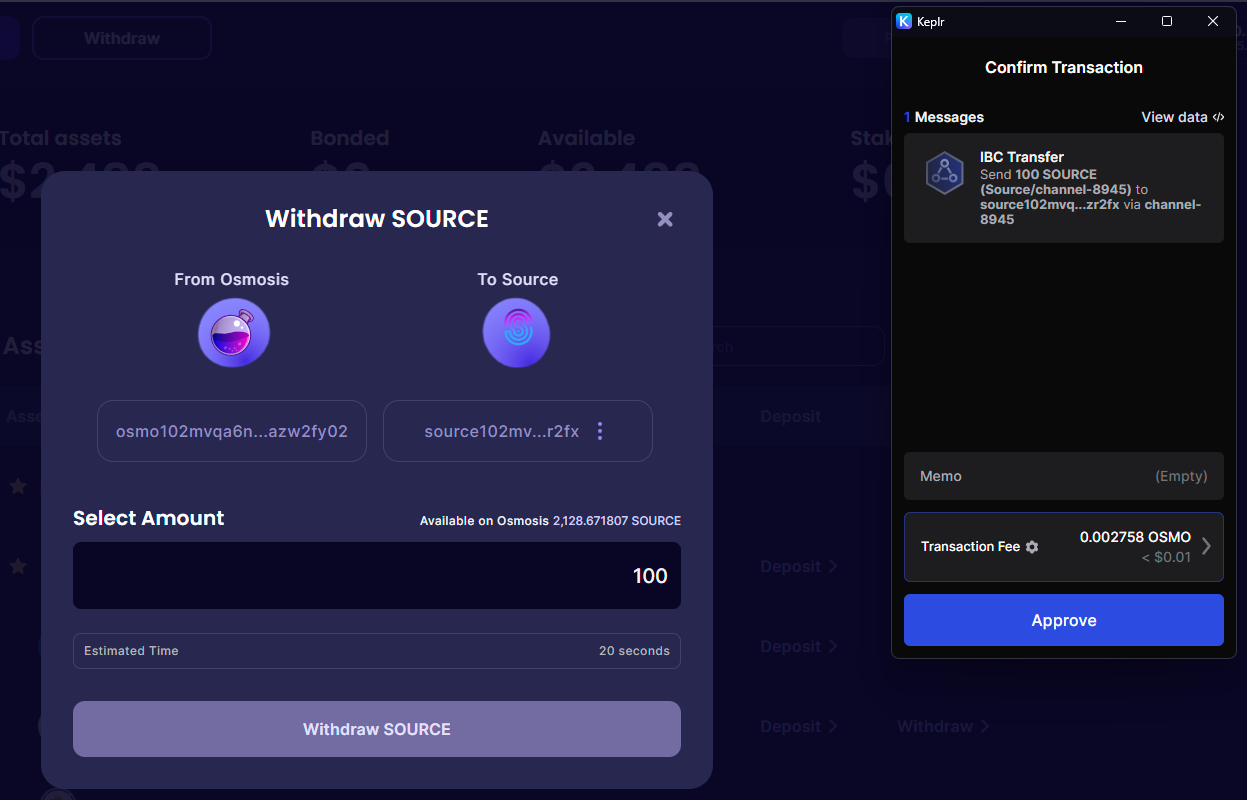Expand the Transaction Fee chevron arrow

tap(1206, 546)
